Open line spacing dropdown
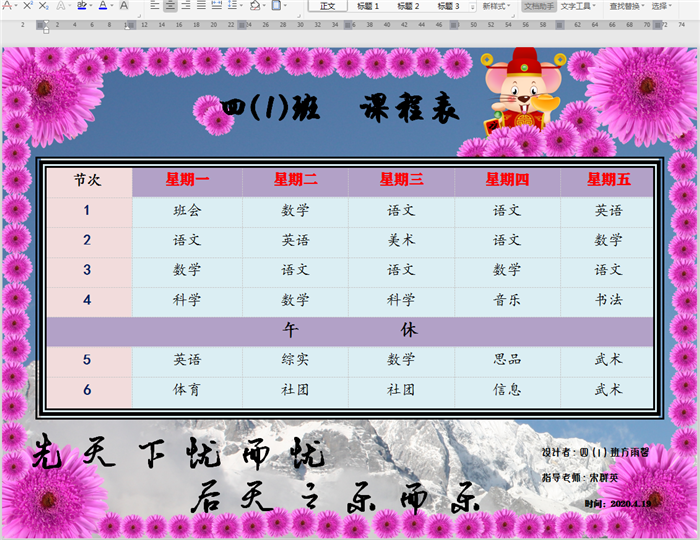700x540 pixels. click(236, 6)
